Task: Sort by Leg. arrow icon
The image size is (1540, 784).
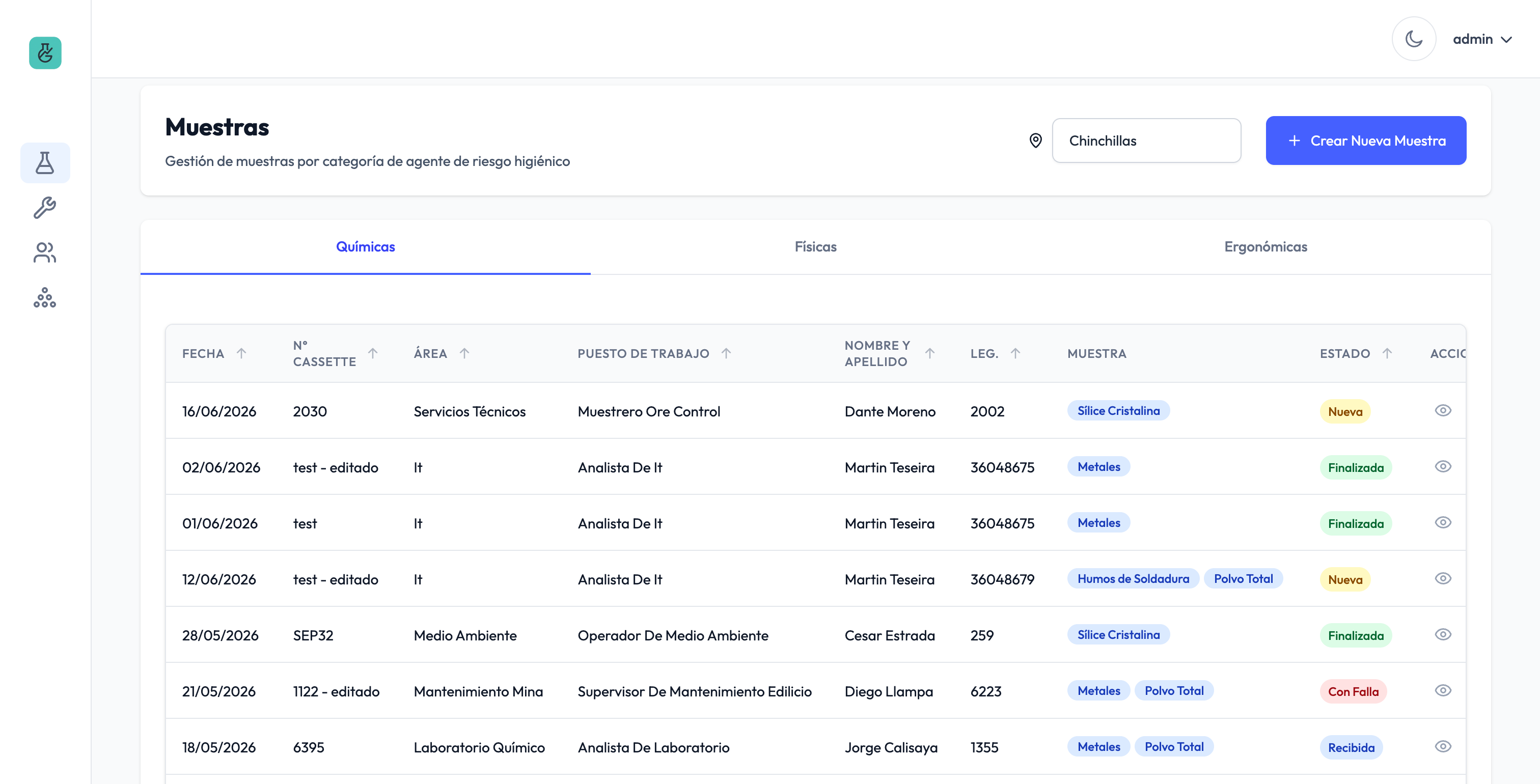Action: pyautogui.click(x=1015, y=353)
